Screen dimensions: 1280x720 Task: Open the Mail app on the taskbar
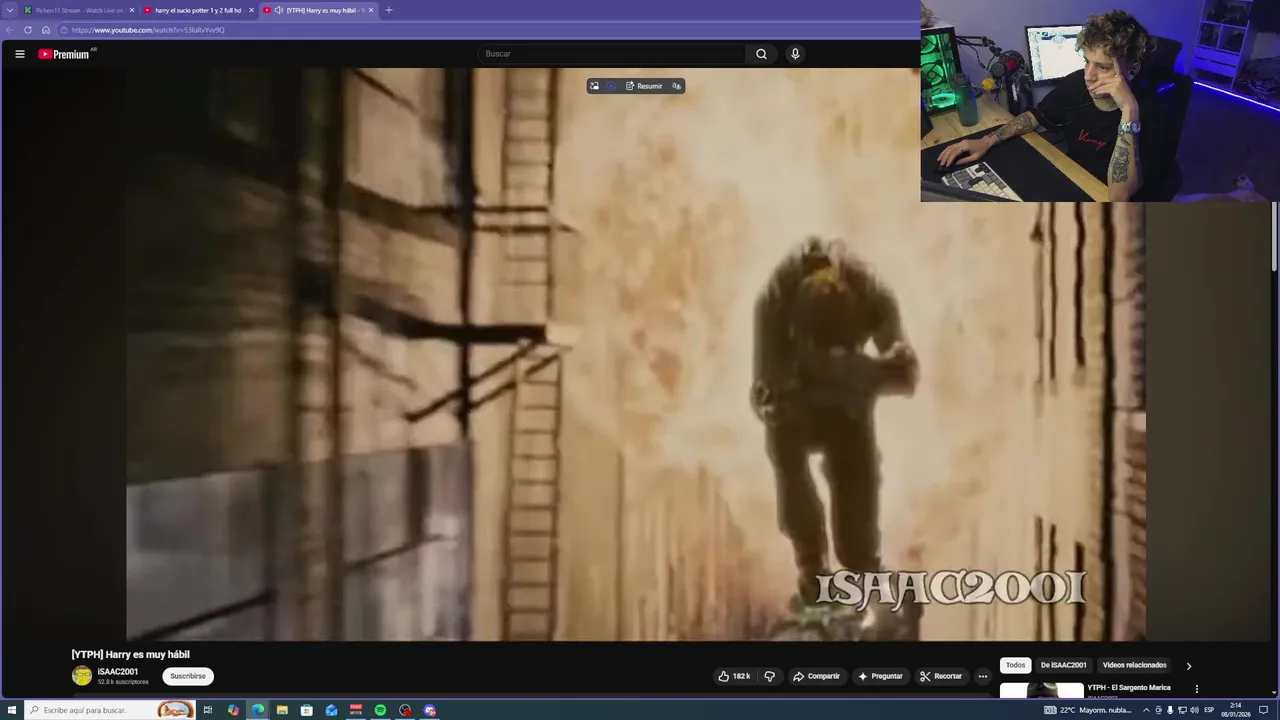[331, 710]
